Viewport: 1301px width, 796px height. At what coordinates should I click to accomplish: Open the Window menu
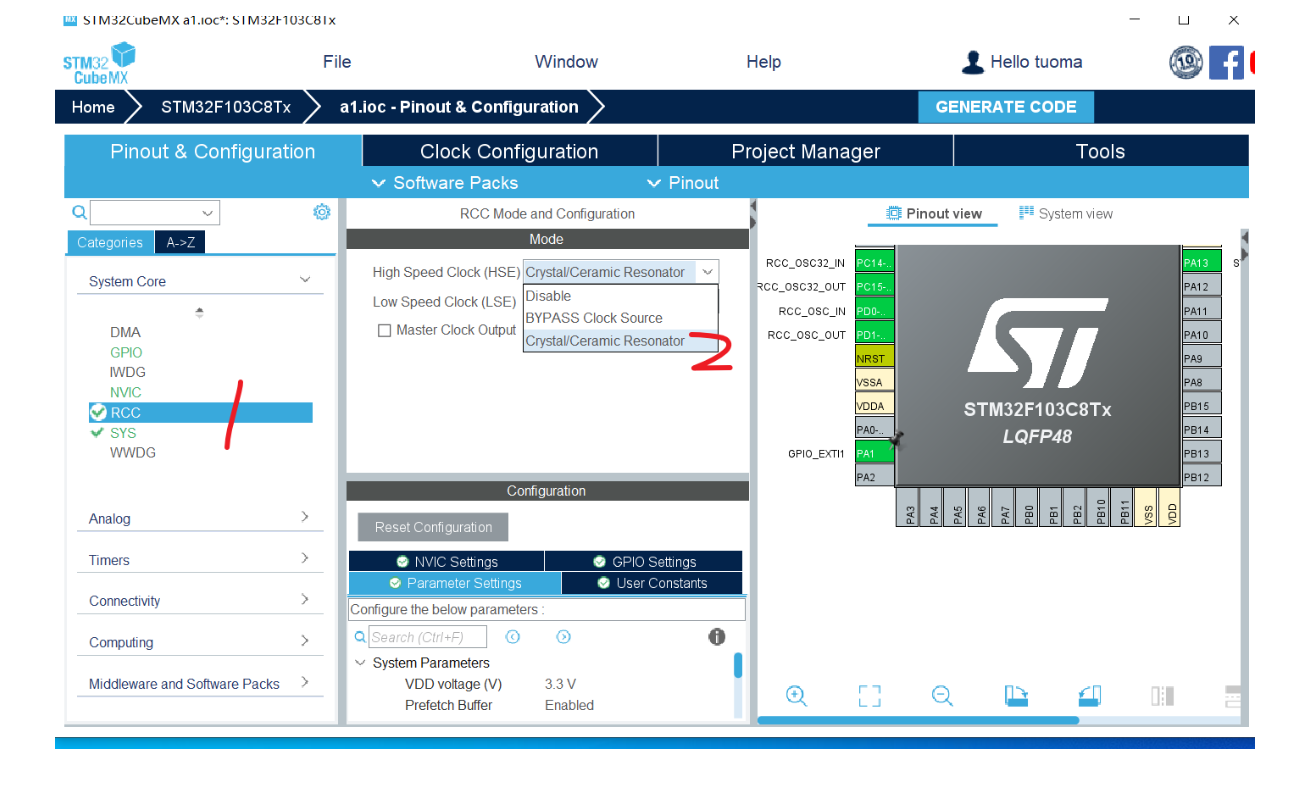coord(566,62)
